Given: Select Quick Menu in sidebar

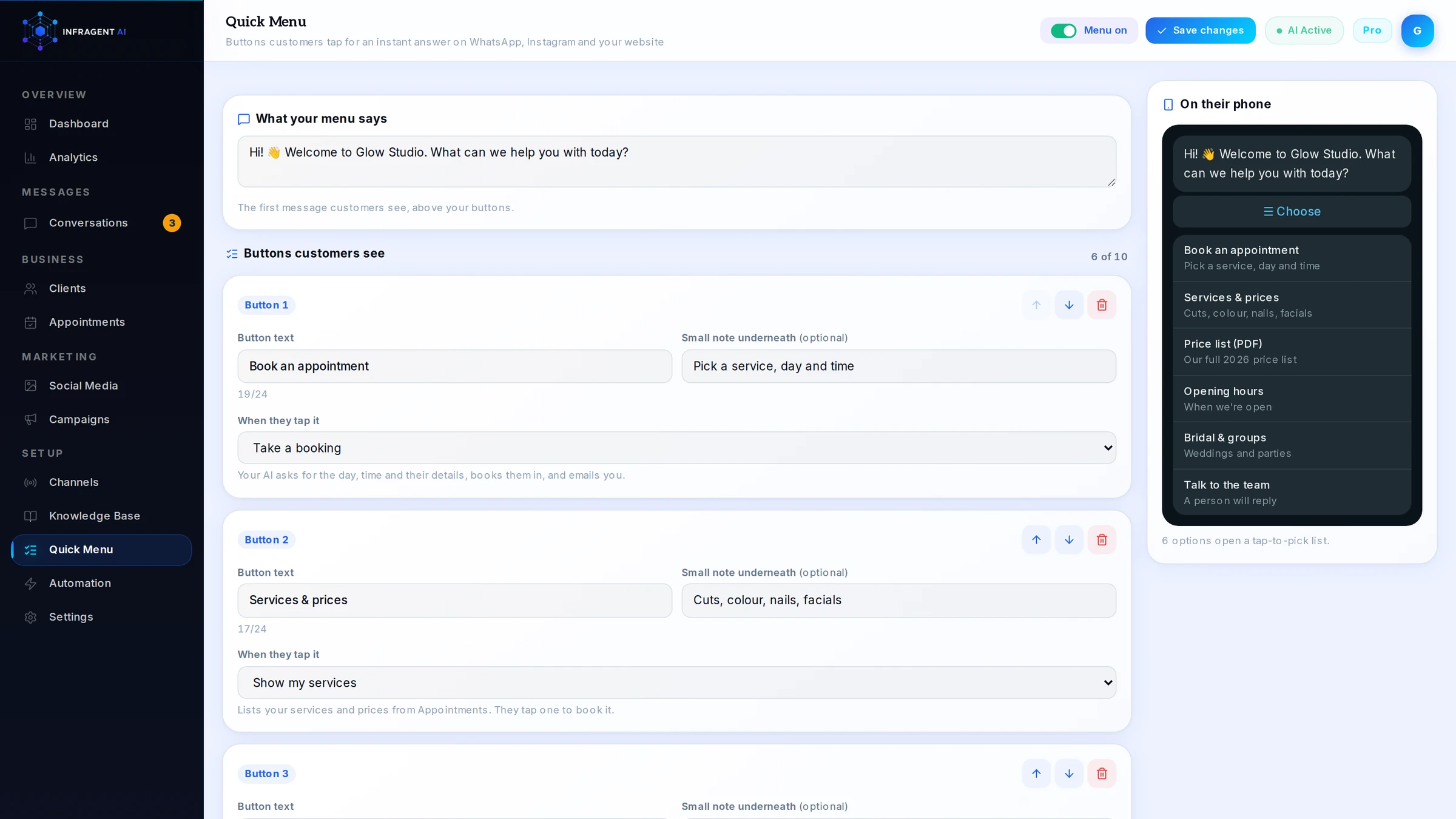Looking at the screenshot, I should click(101, 550).
